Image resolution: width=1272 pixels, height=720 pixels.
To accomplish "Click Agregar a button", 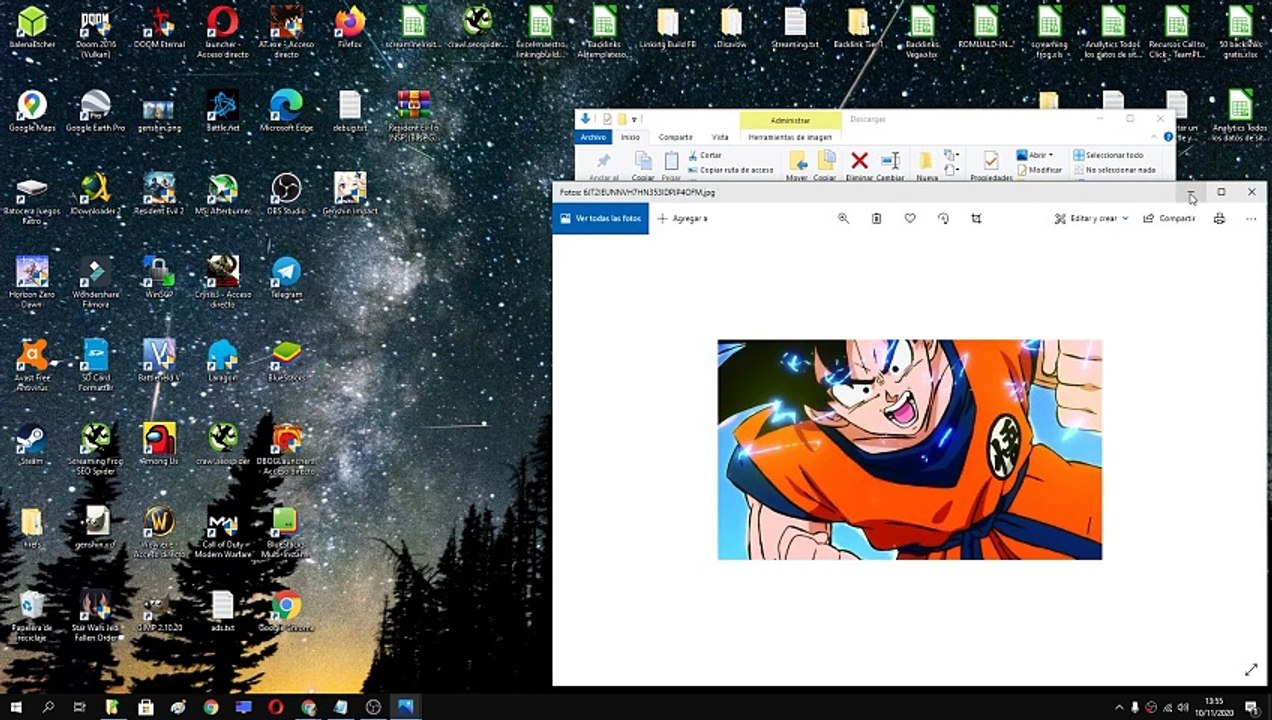I will [x=682, y=218].
